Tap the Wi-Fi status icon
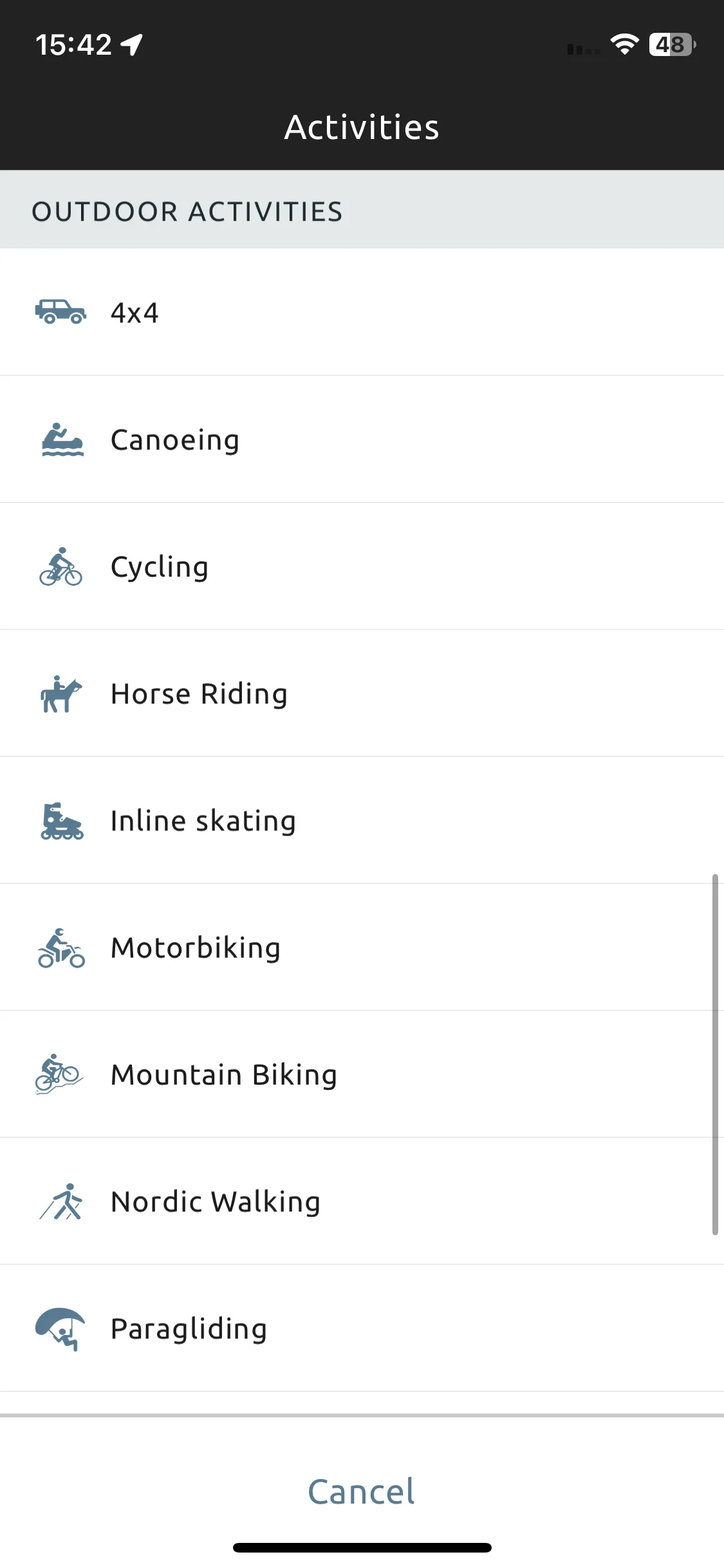 [624, 44]
